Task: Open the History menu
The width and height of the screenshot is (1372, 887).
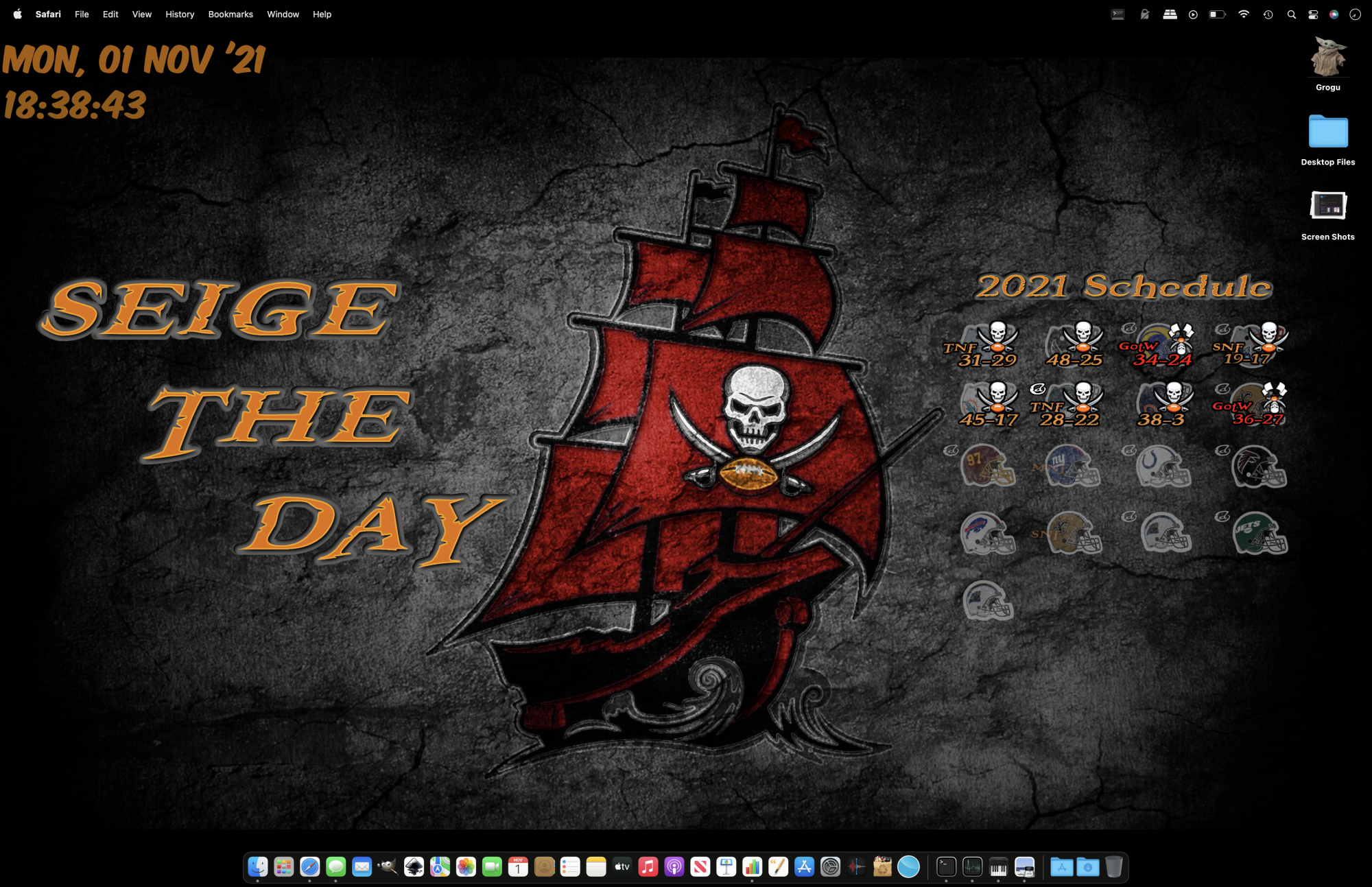Action: pyautogui.click(x=180, y=14)
